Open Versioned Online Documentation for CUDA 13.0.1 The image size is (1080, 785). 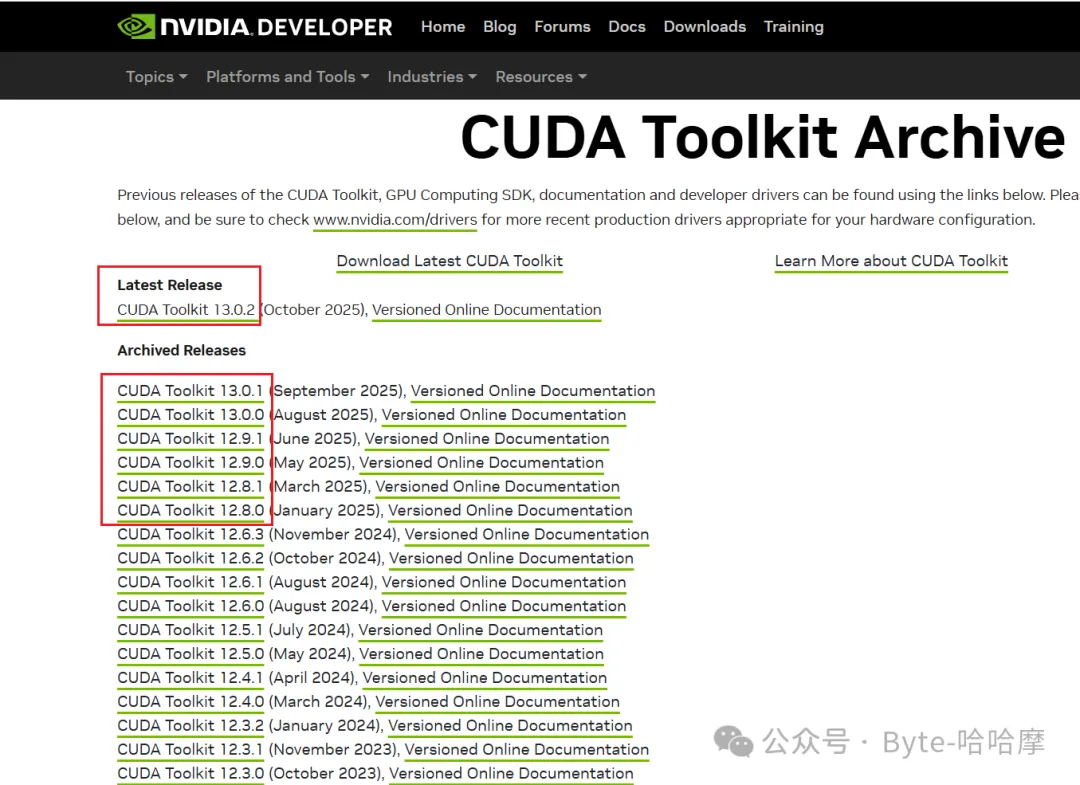pos(532,391)
